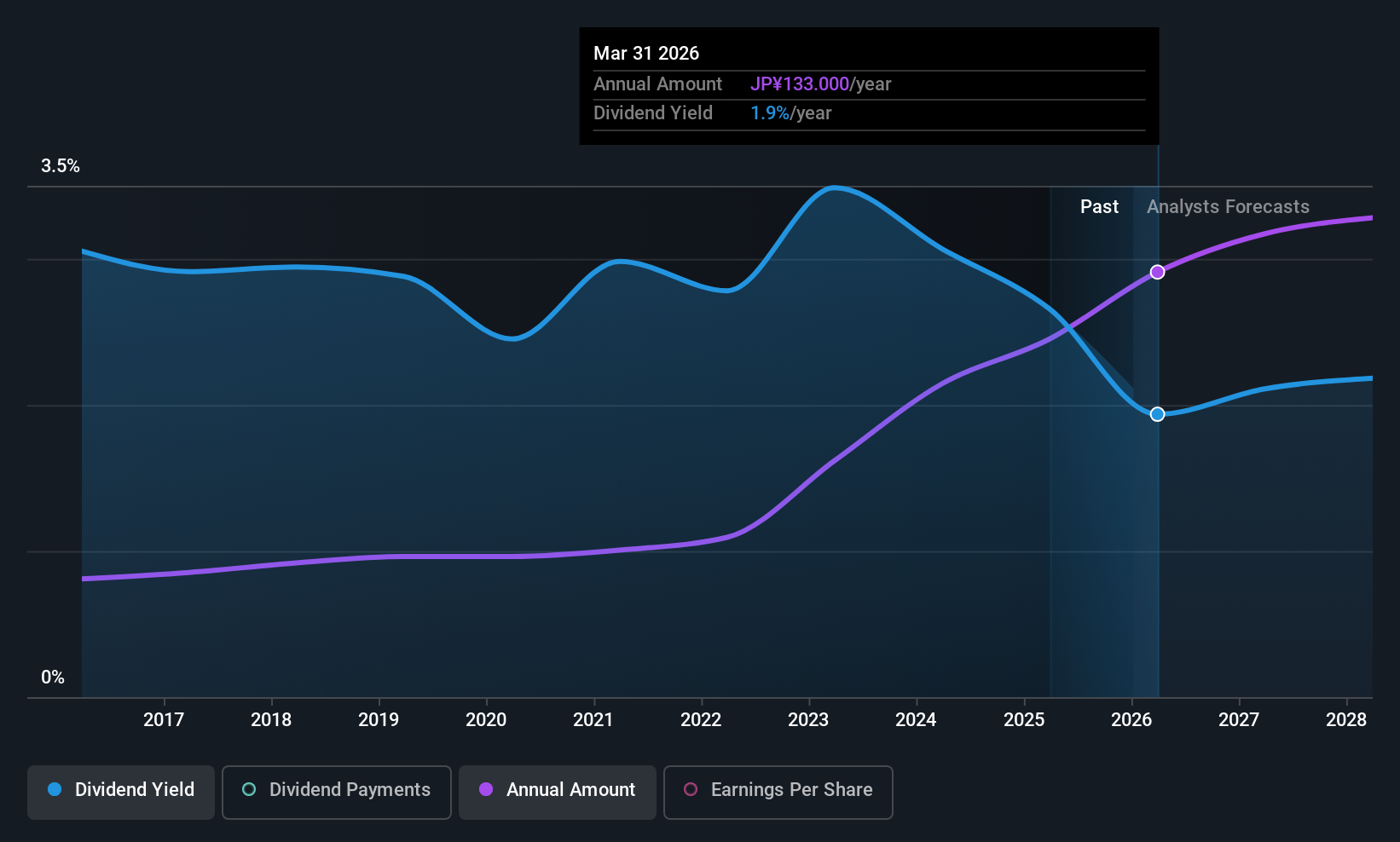The height and width of the screenshot is (842, 1400).
Task: Click the Past section label
Action: tap(1099, 206)
